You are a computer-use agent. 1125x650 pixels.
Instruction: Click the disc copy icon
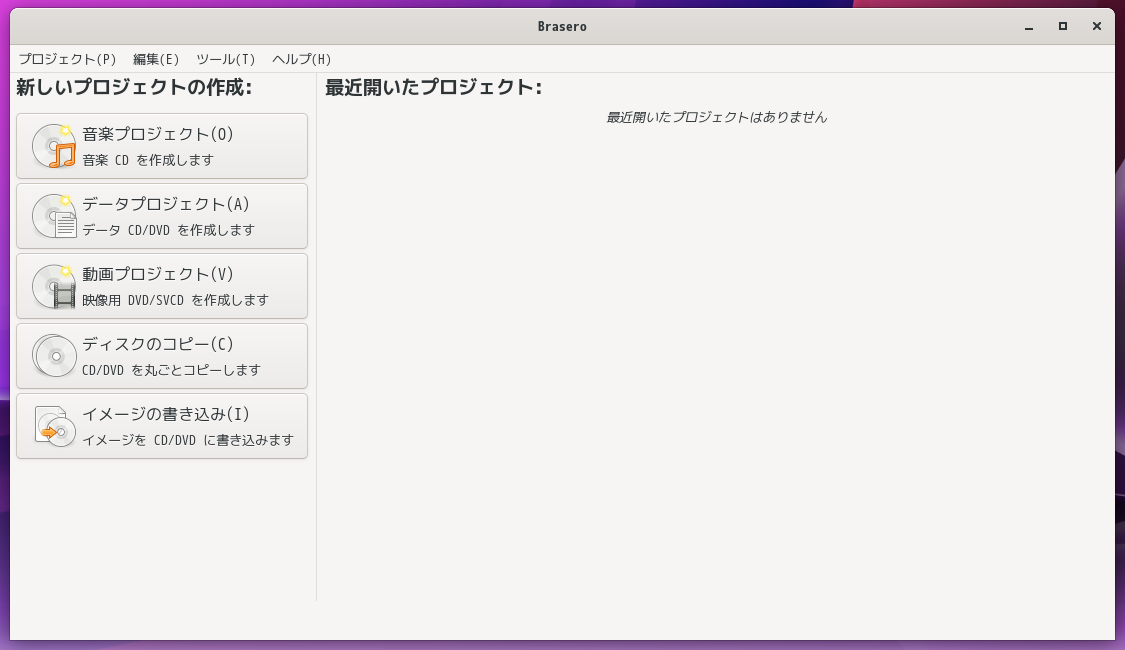[55, 356]
